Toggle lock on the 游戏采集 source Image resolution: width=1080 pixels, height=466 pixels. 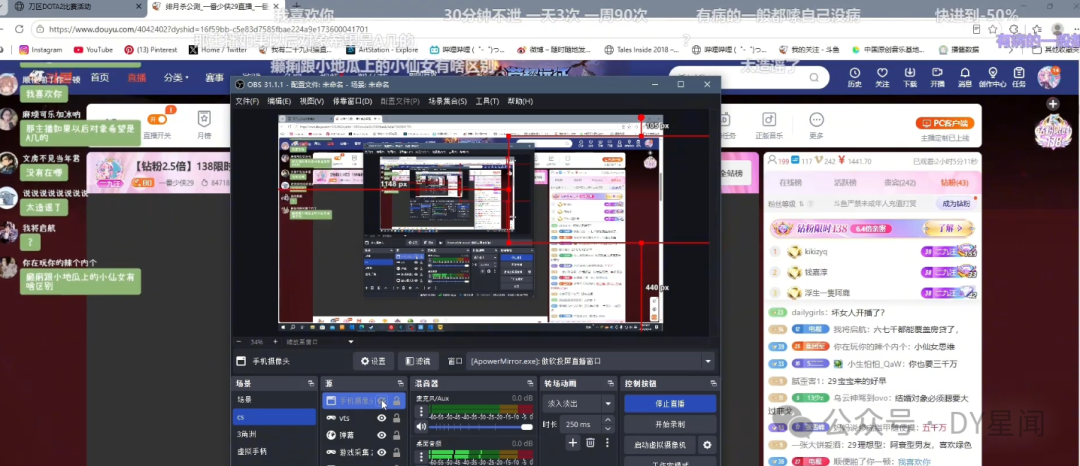(x=397, y=453)
